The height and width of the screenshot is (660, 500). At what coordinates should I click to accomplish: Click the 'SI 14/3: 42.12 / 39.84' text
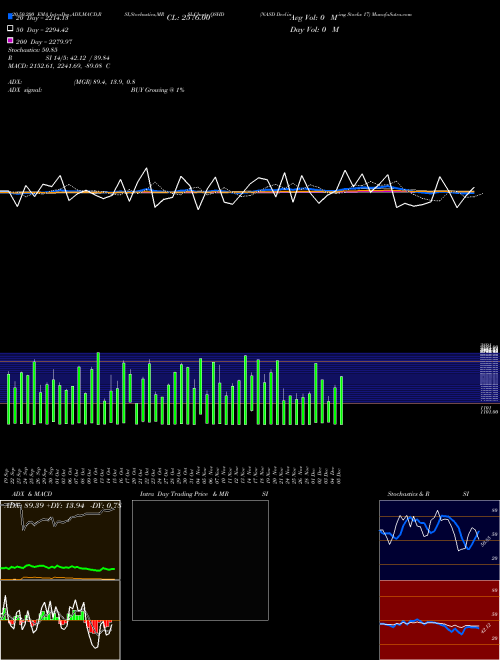tap(77, 58)
